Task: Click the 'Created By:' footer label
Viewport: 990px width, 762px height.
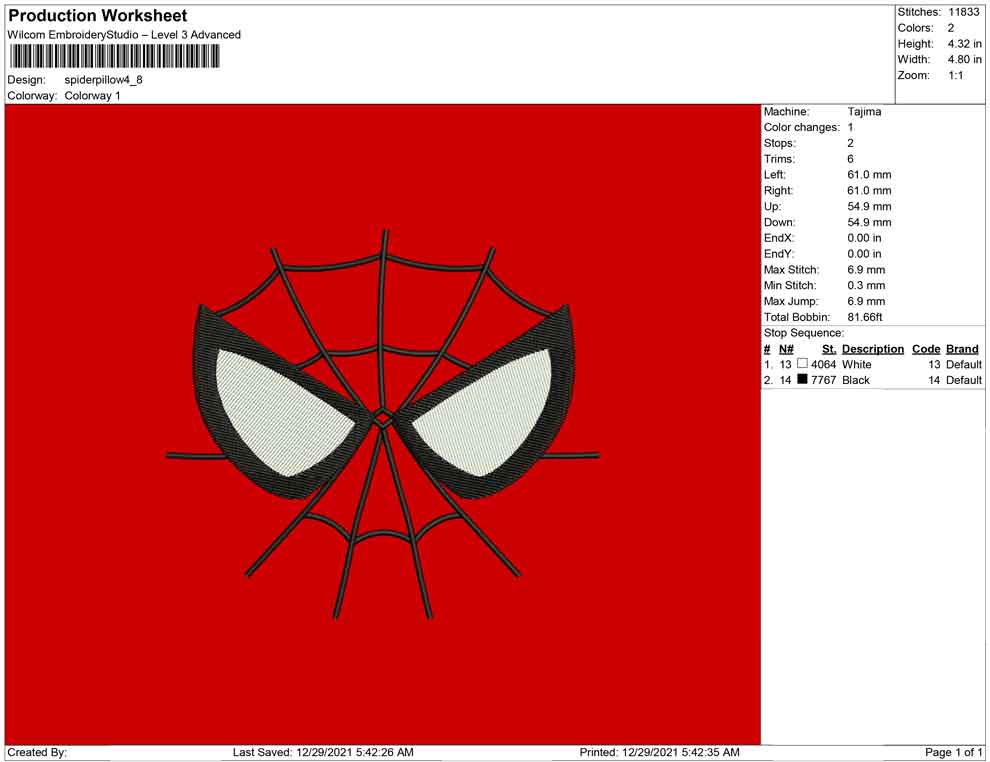Action: [x=37, y=752]
